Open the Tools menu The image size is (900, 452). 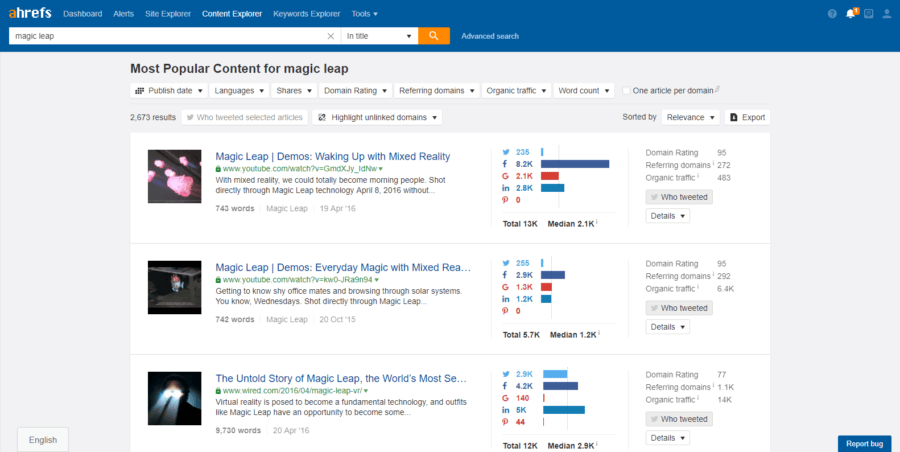click(364, 14)
